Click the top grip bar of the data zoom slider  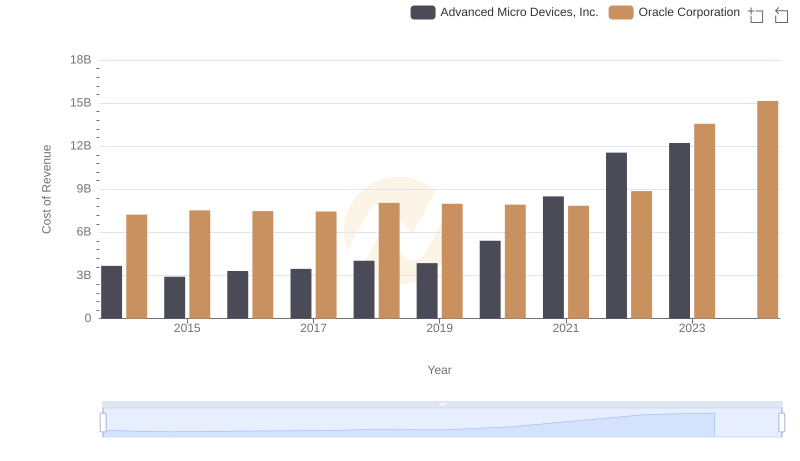pyautogui.click(x=442, y=404)
